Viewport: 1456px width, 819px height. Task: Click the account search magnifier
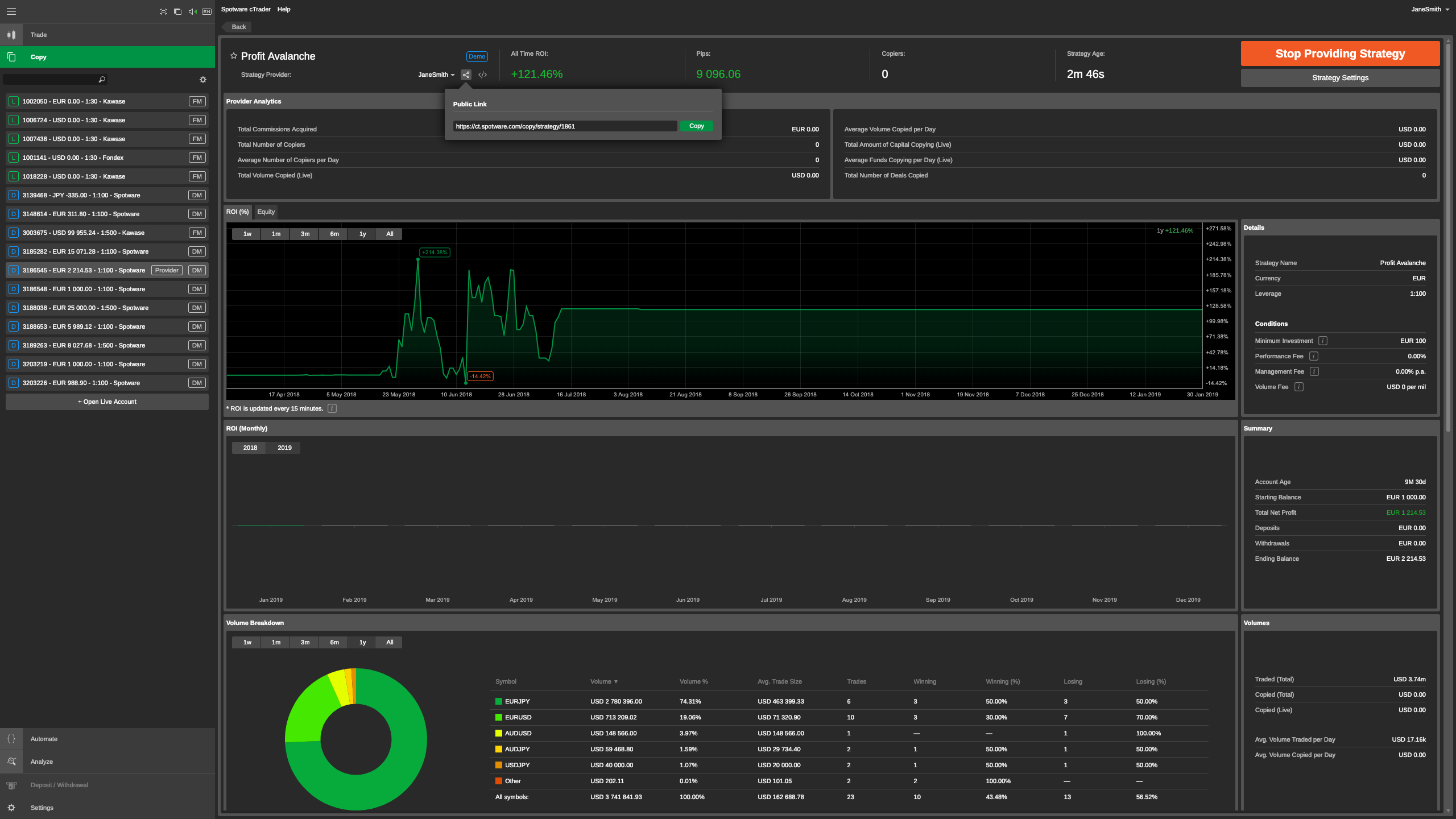coord(102,80)
